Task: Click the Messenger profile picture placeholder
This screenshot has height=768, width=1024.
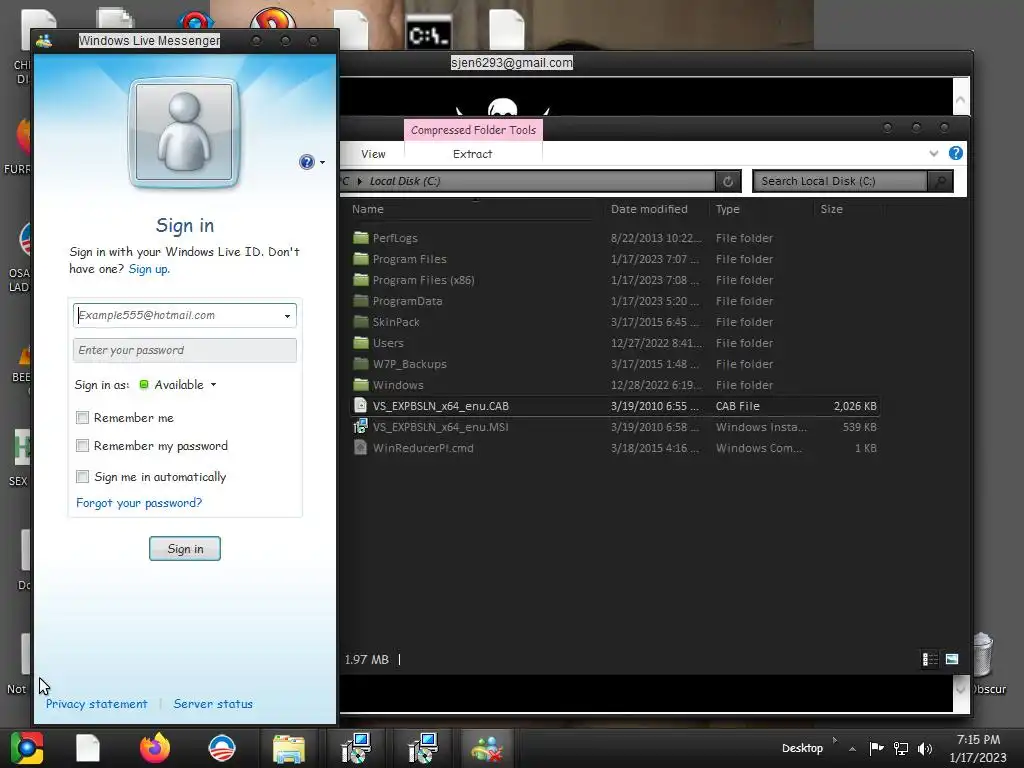Action: point(184,133)
